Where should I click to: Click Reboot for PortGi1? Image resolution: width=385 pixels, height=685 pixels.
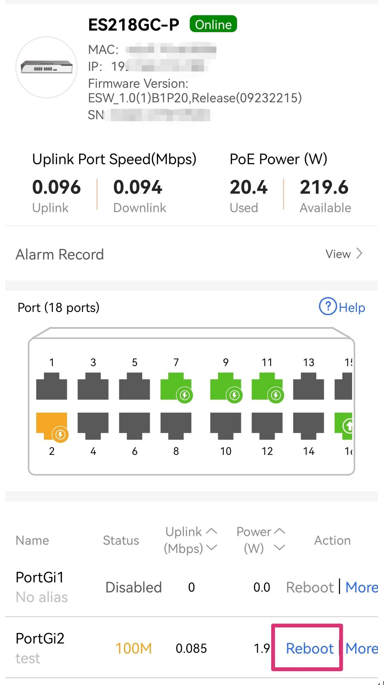coord(310,587)
